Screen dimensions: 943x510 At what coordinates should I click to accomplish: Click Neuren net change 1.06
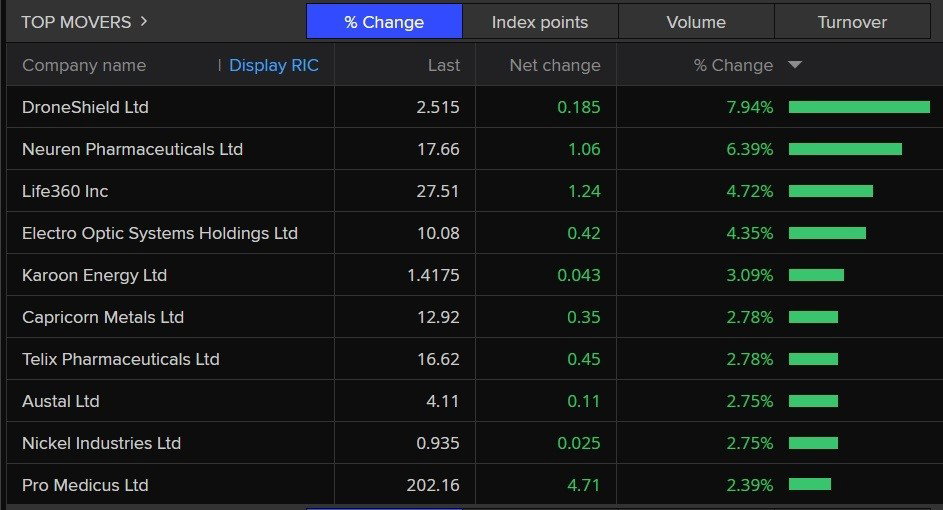click(584, 149)
